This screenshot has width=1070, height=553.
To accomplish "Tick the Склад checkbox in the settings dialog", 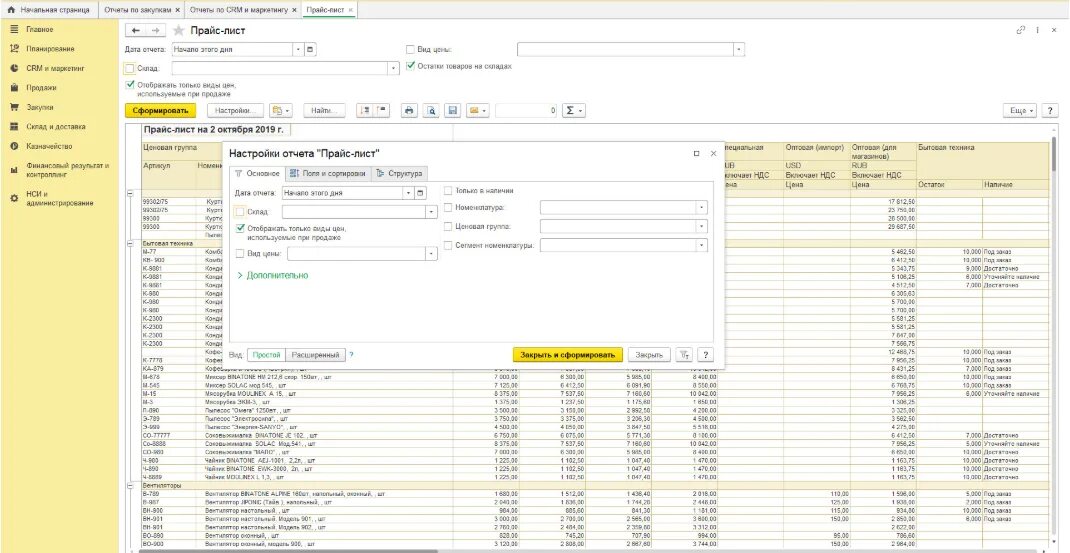I will (239, 212).
